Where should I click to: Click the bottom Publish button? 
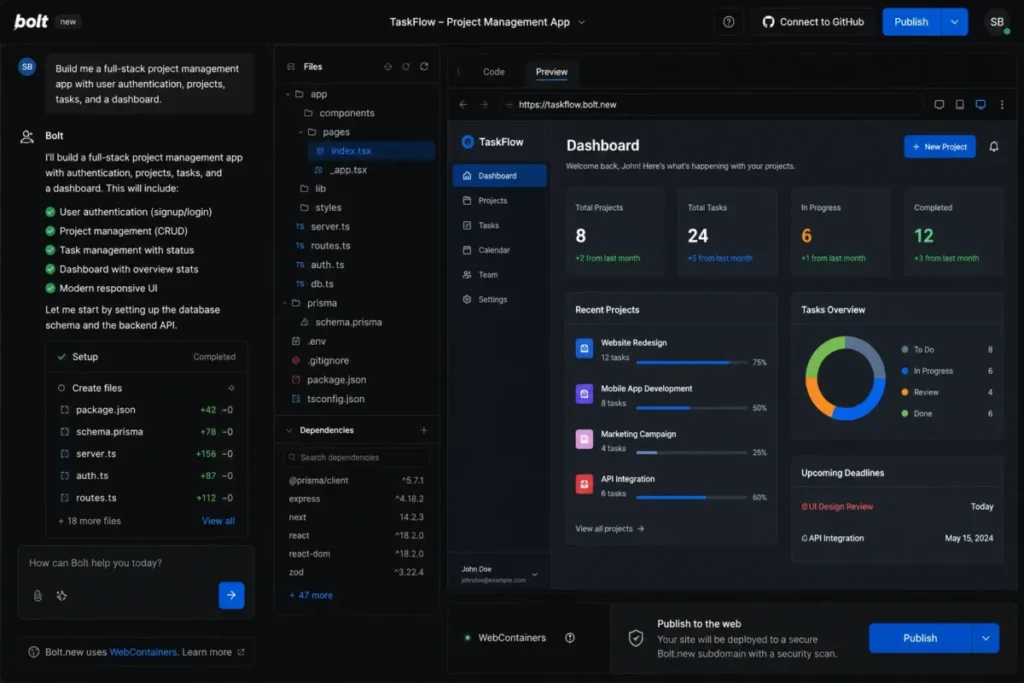920,638
